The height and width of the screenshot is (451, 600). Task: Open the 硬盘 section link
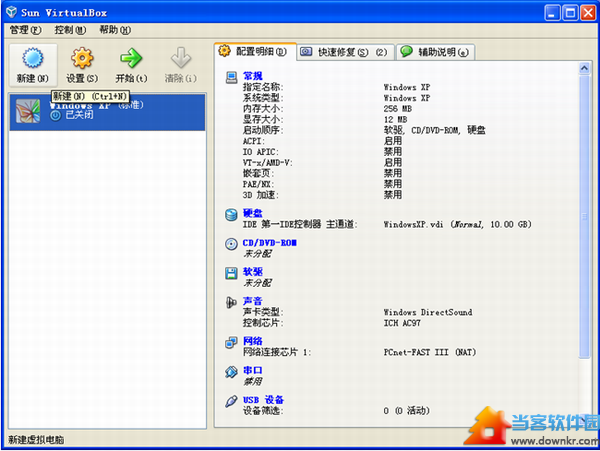[x=253, y=213]
